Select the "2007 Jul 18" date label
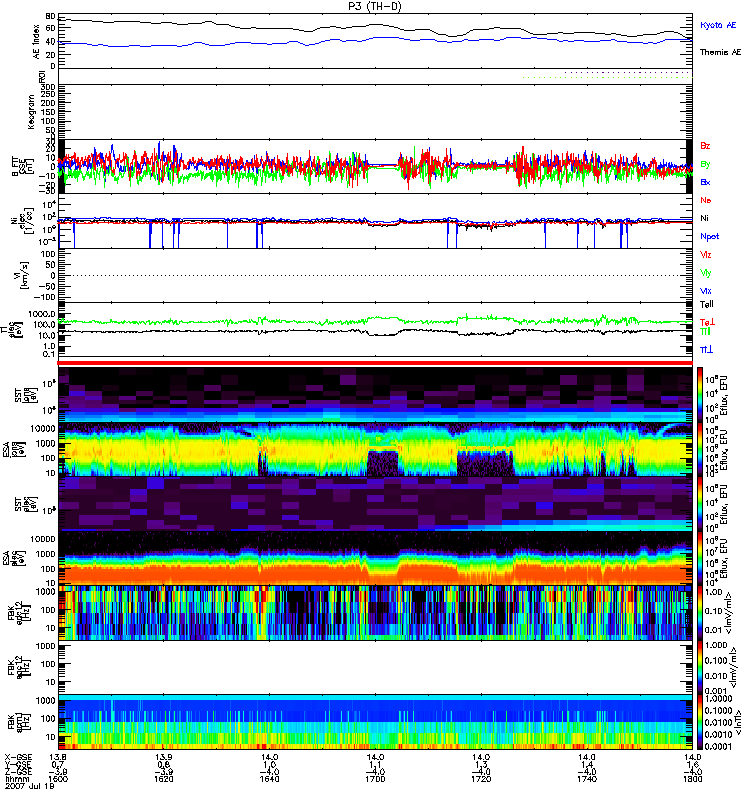This screenshot has width=750, height=800. (30, 787)
